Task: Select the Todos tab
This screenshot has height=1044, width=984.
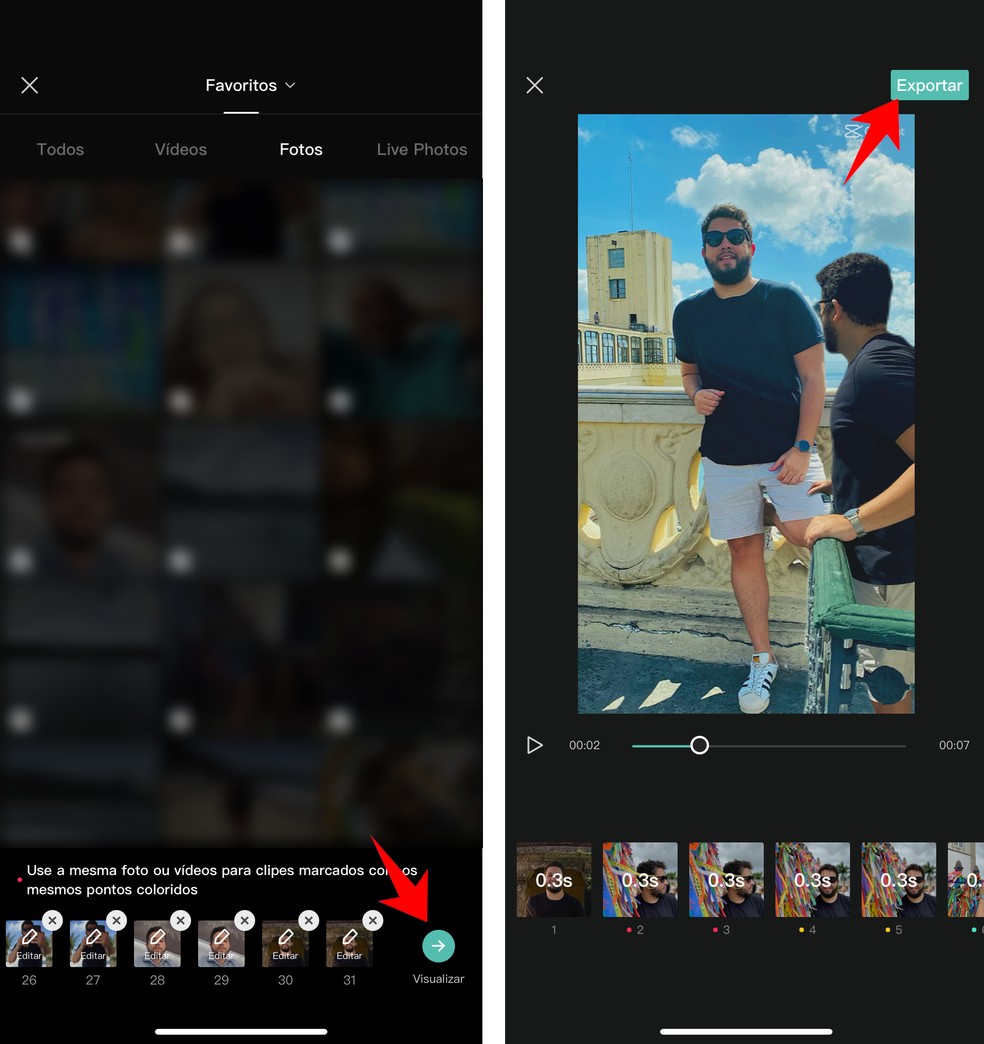Action: click(x=60, y=149)
